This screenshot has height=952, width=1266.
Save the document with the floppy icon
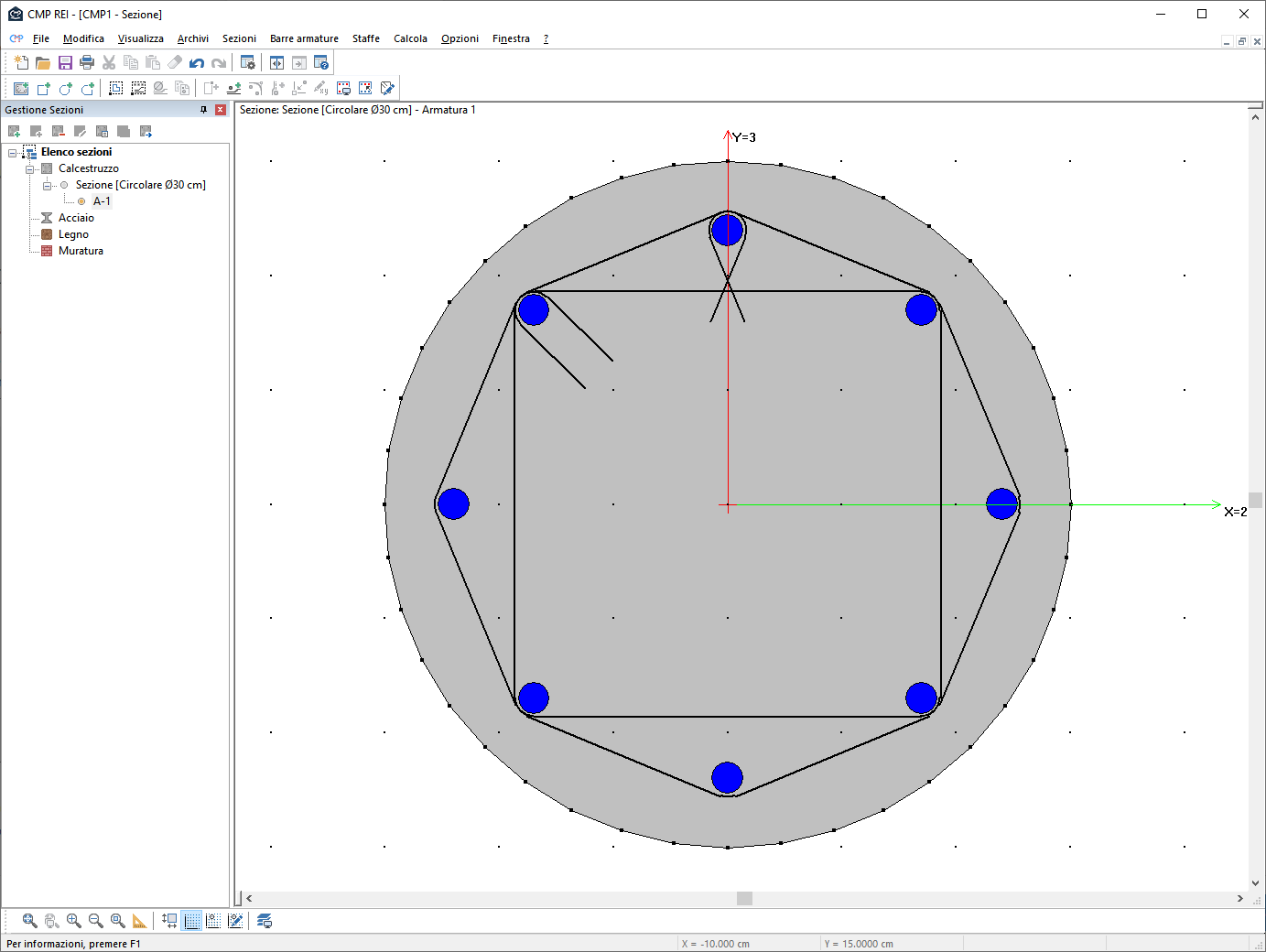tap(65, 62)
